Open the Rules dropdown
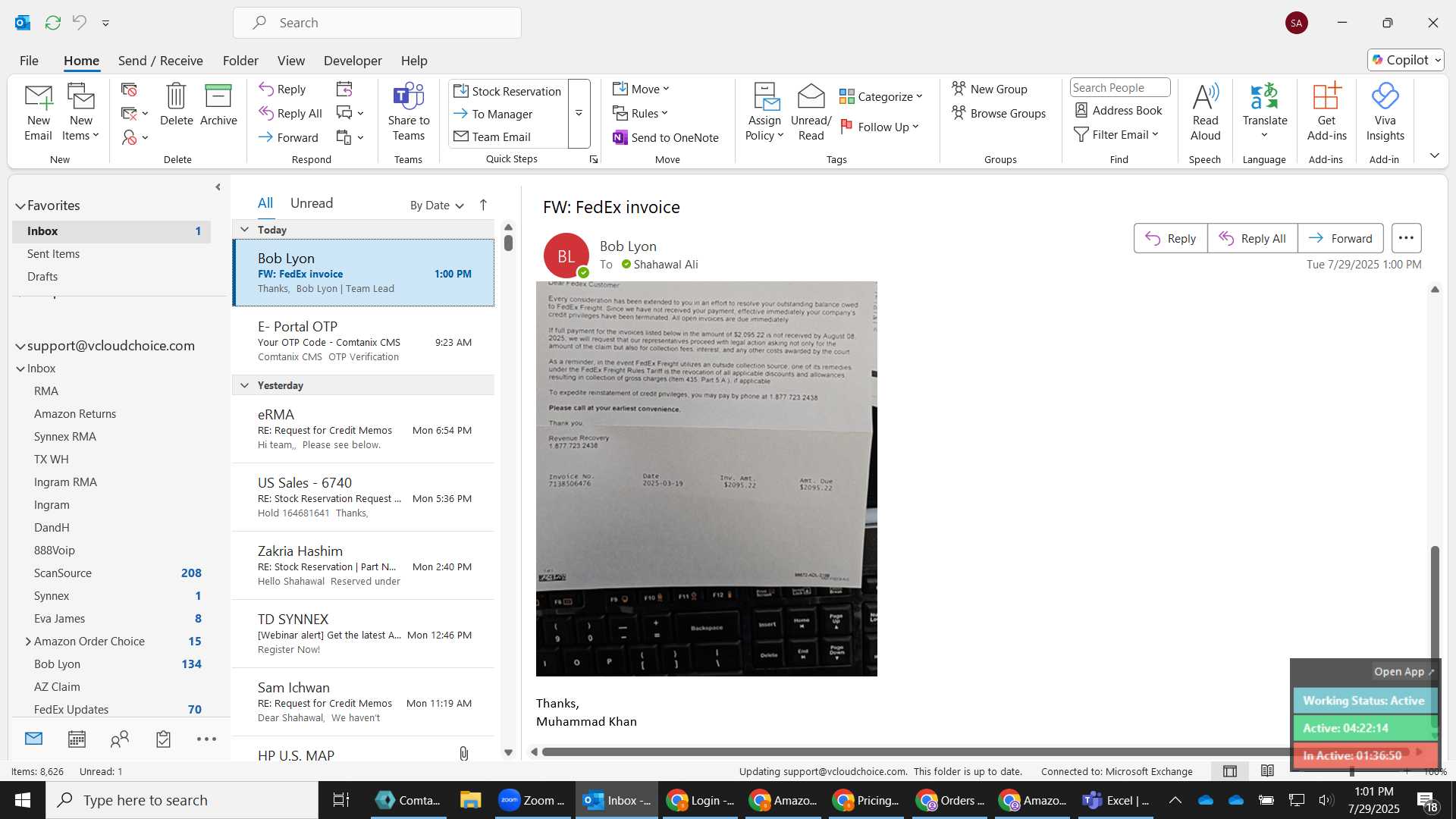The width and height of the screenshot is (1456, 819). [x=641, y=114]
